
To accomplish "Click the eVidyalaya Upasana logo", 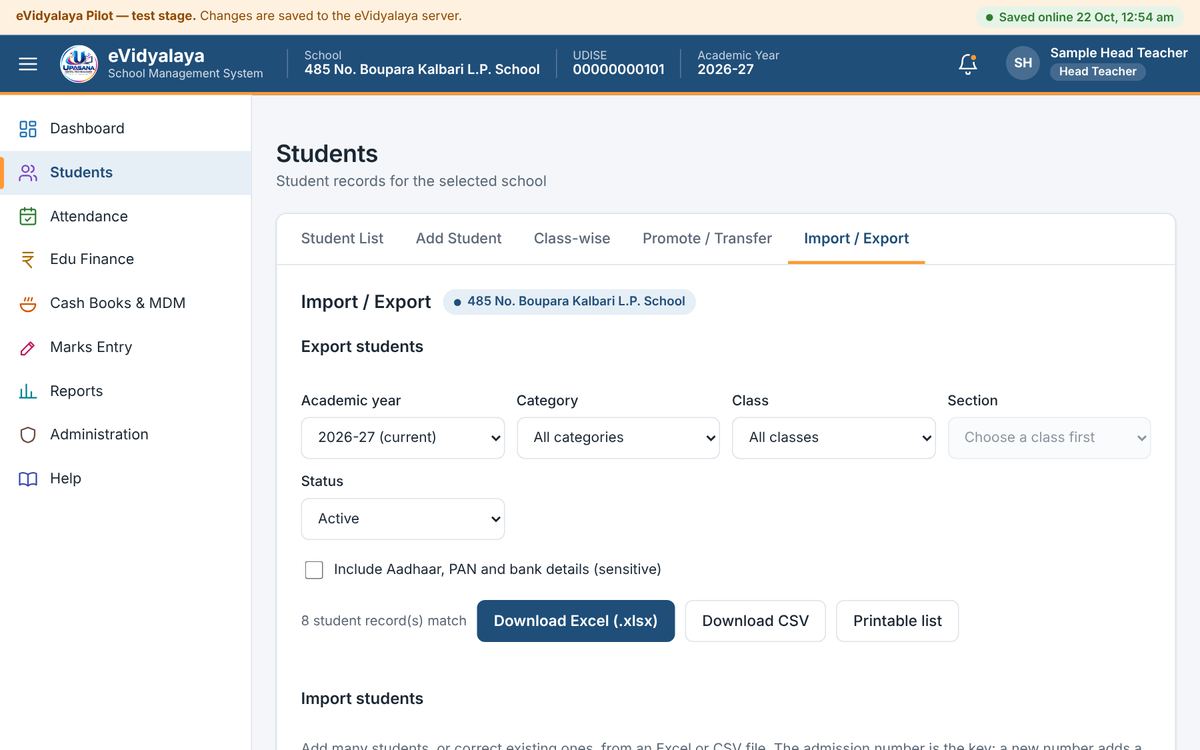I will click(x=79, y=64).
